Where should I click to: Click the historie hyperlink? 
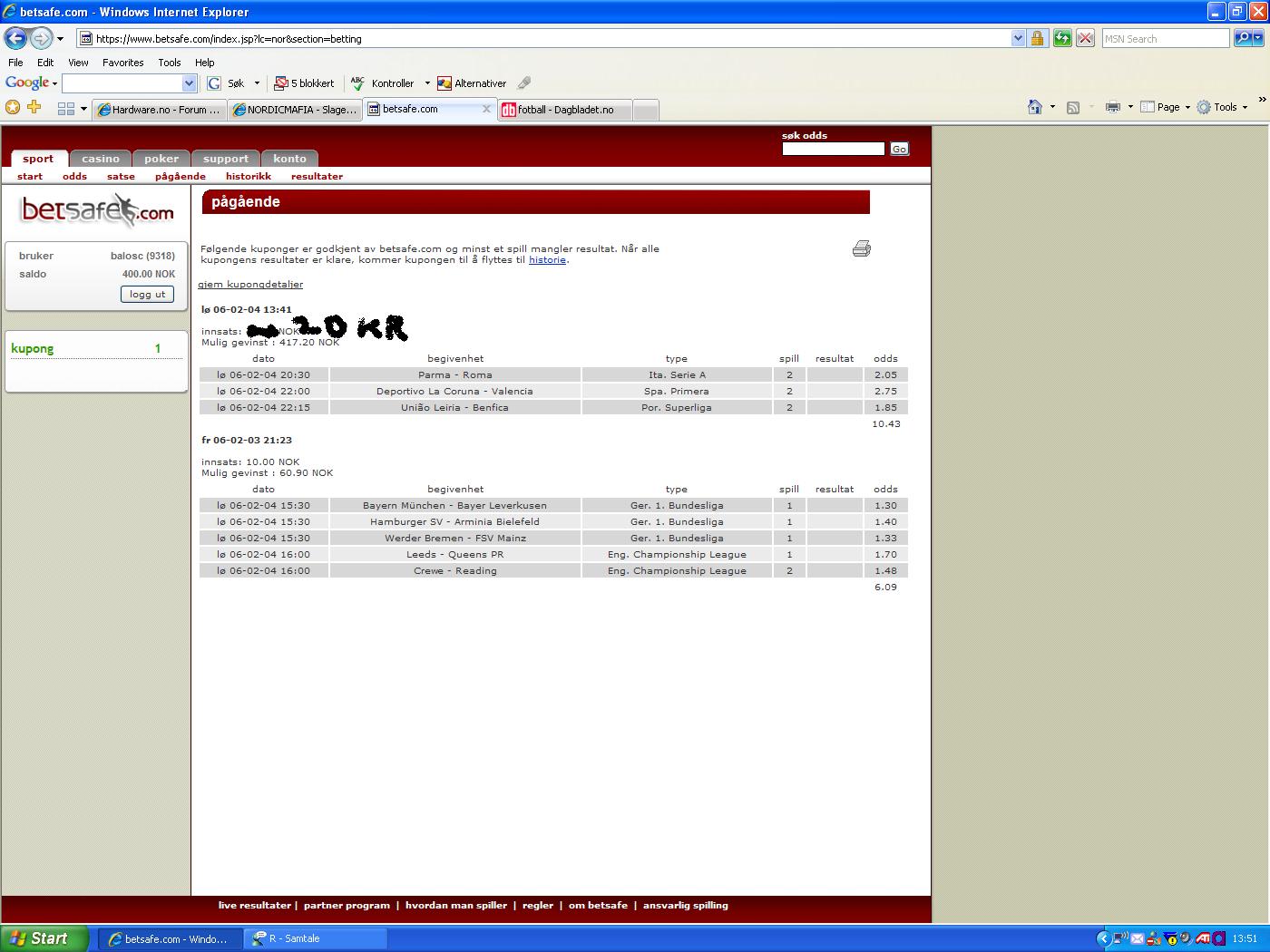point(548,260)
